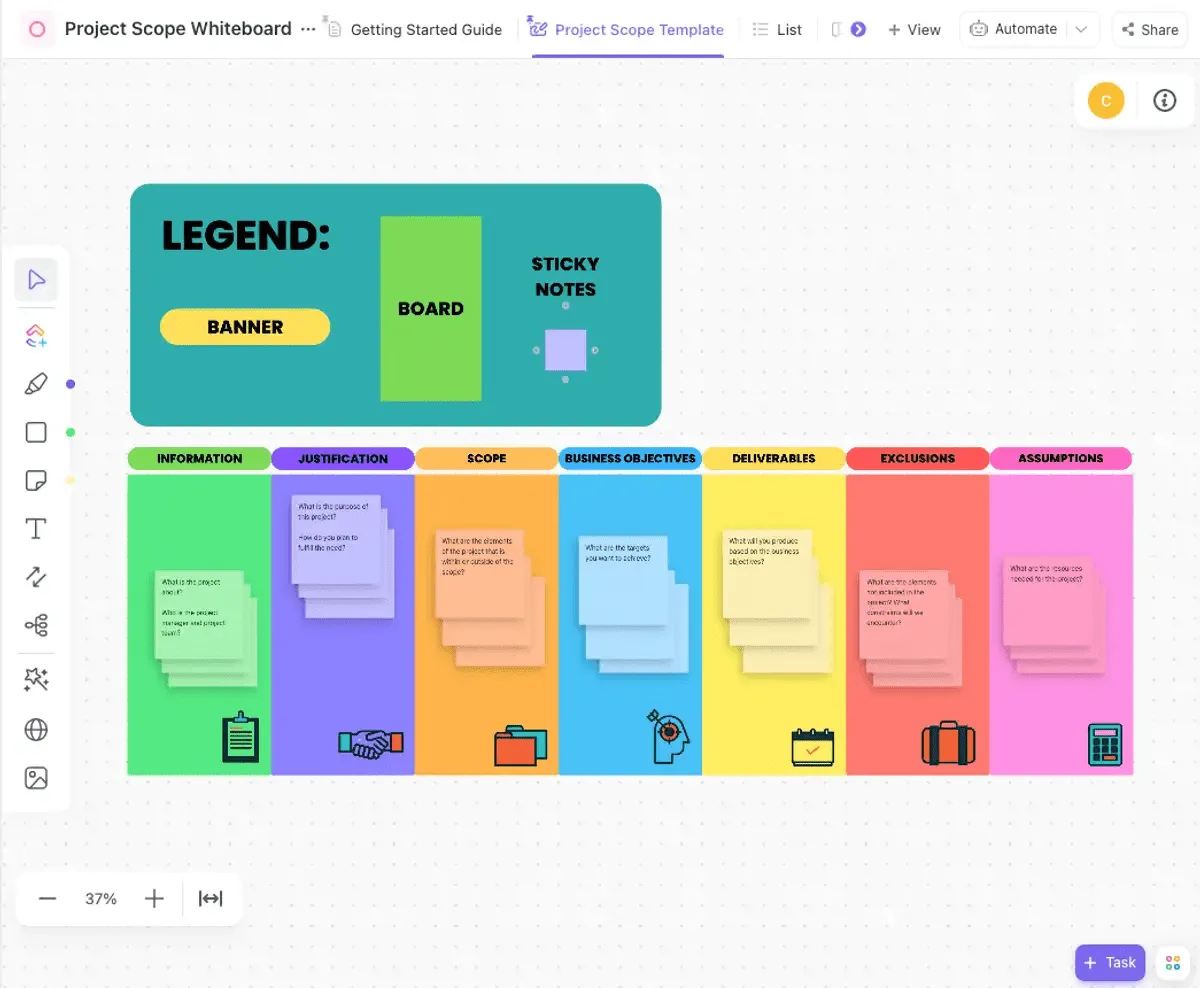1200x988 pixels.
Task: Open the image insert tool
Action: coord(36,778)
